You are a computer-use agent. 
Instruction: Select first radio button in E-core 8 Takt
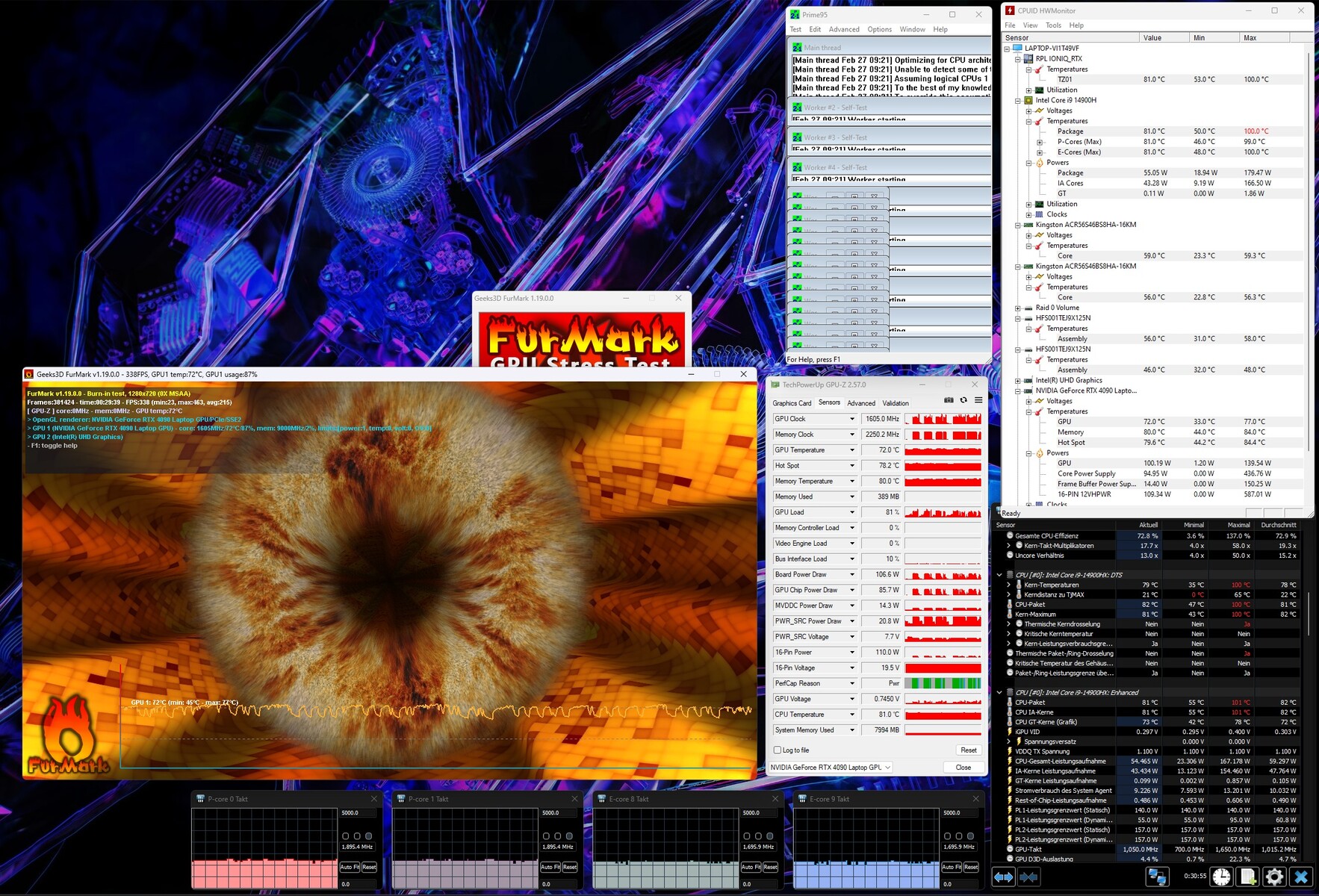coord(747,836)
